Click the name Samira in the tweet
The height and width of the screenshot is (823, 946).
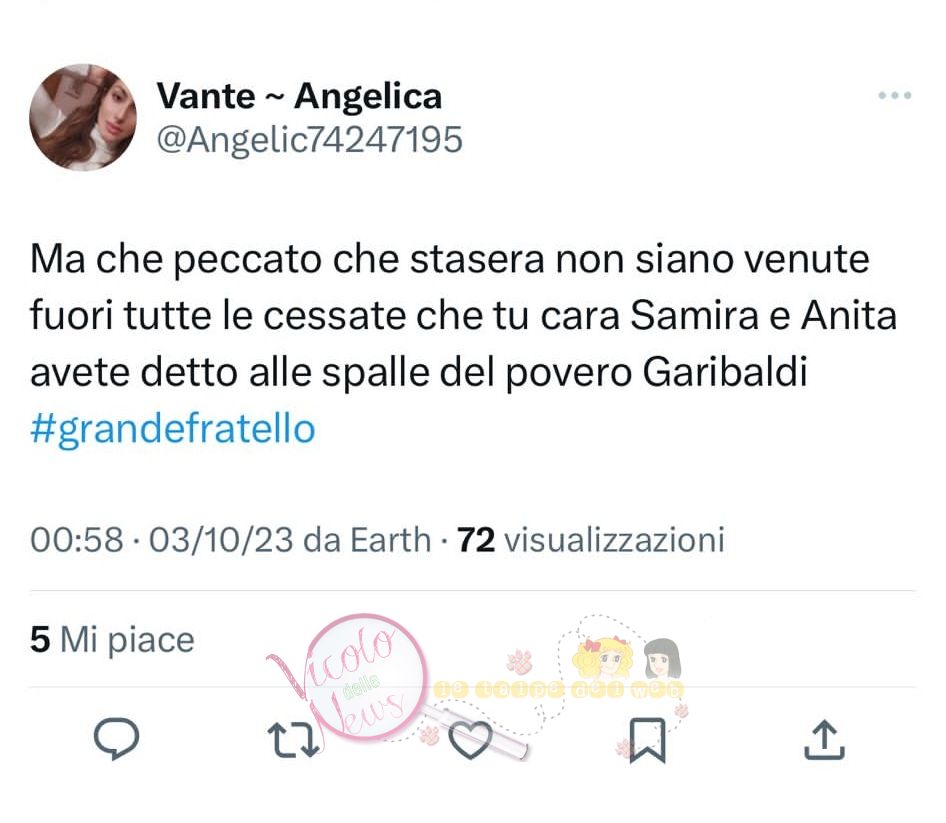click(694, 316)
